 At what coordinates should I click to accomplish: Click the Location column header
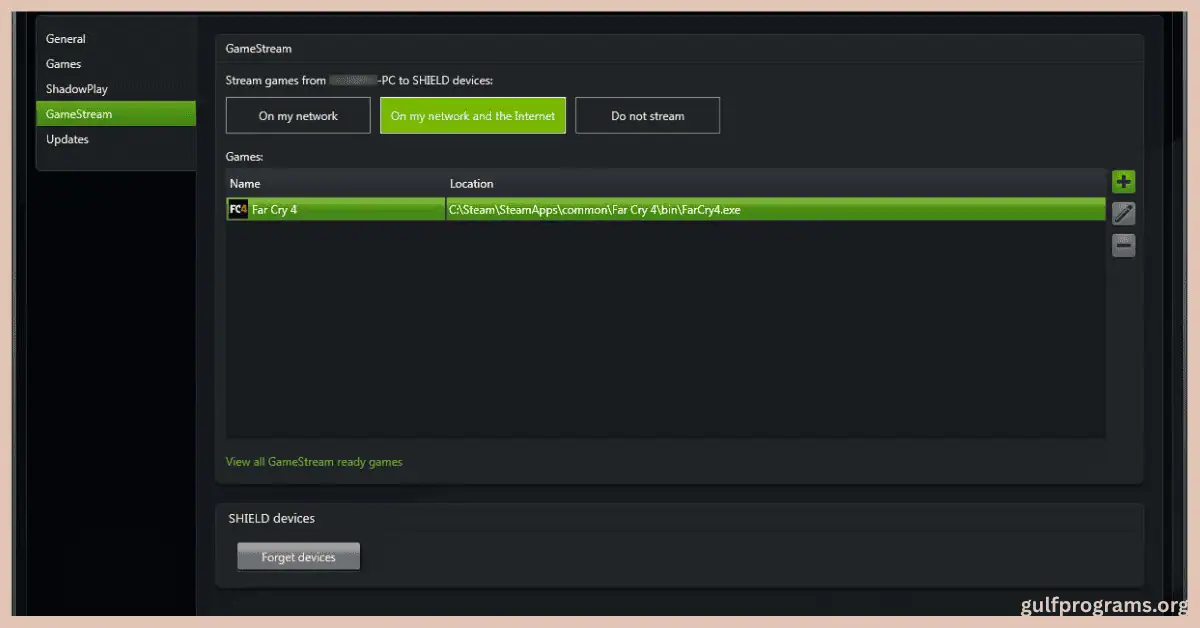point(471,184)
